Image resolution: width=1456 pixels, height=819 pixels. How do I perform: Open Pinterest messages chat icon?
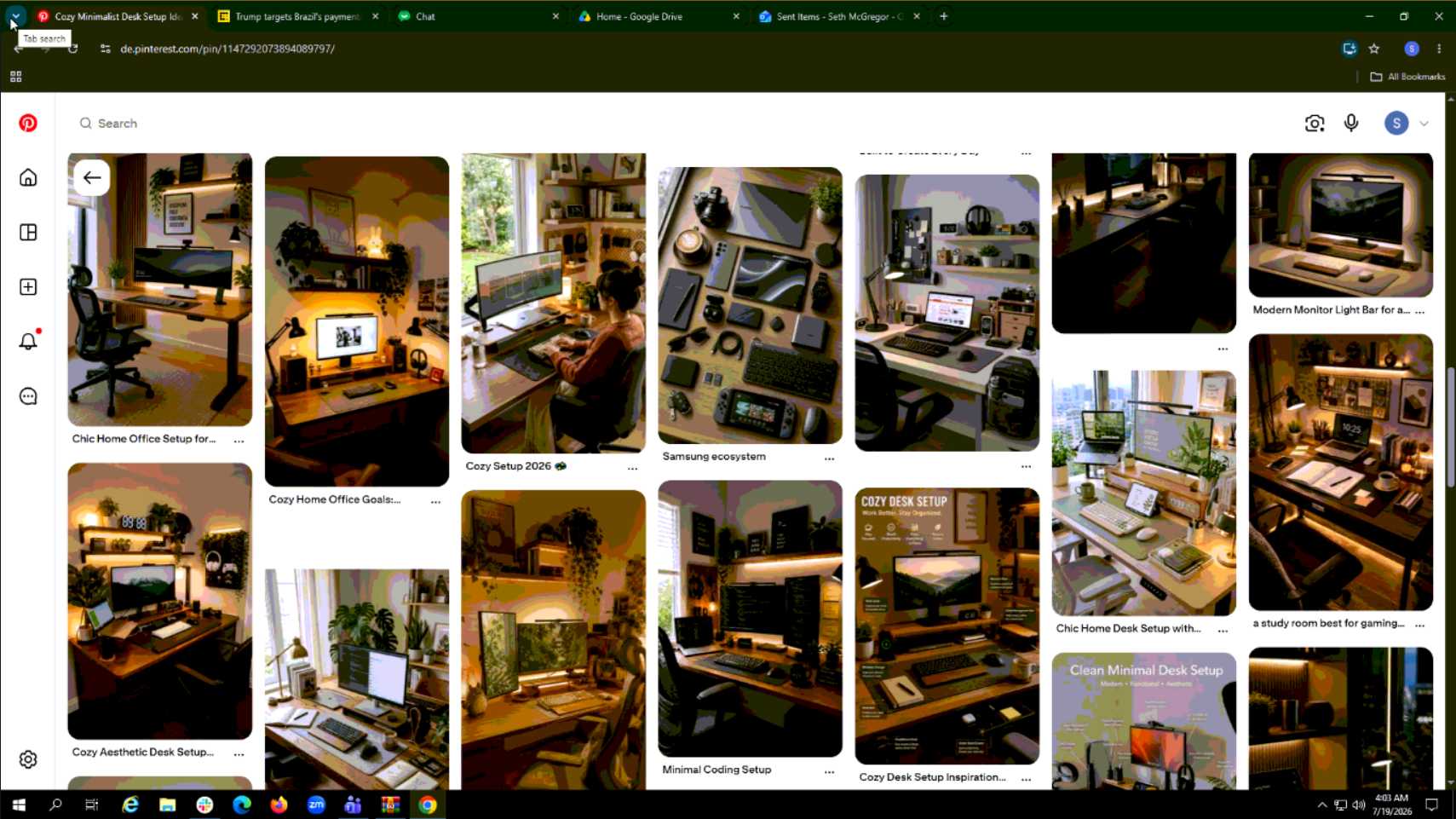pyautogui.click(x=28, y=396)
